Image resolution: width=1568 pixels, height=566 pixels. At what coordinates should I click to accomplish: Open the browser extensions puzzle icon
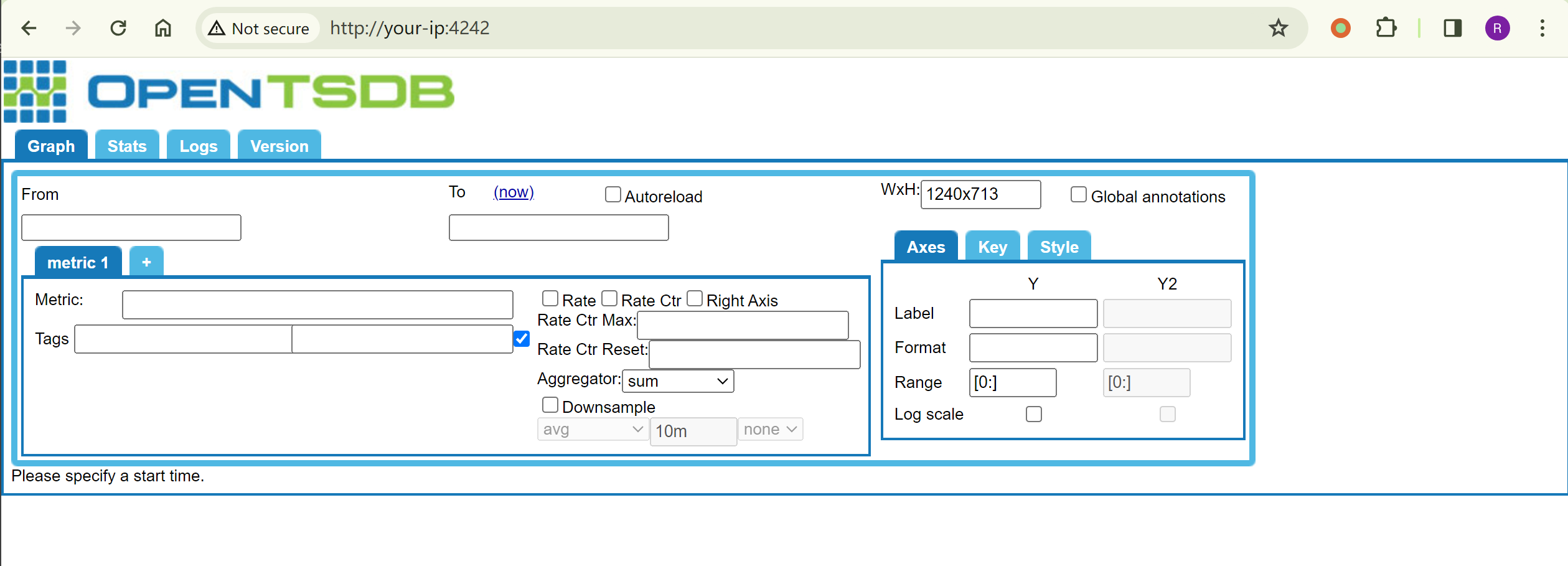[1386, 28]
